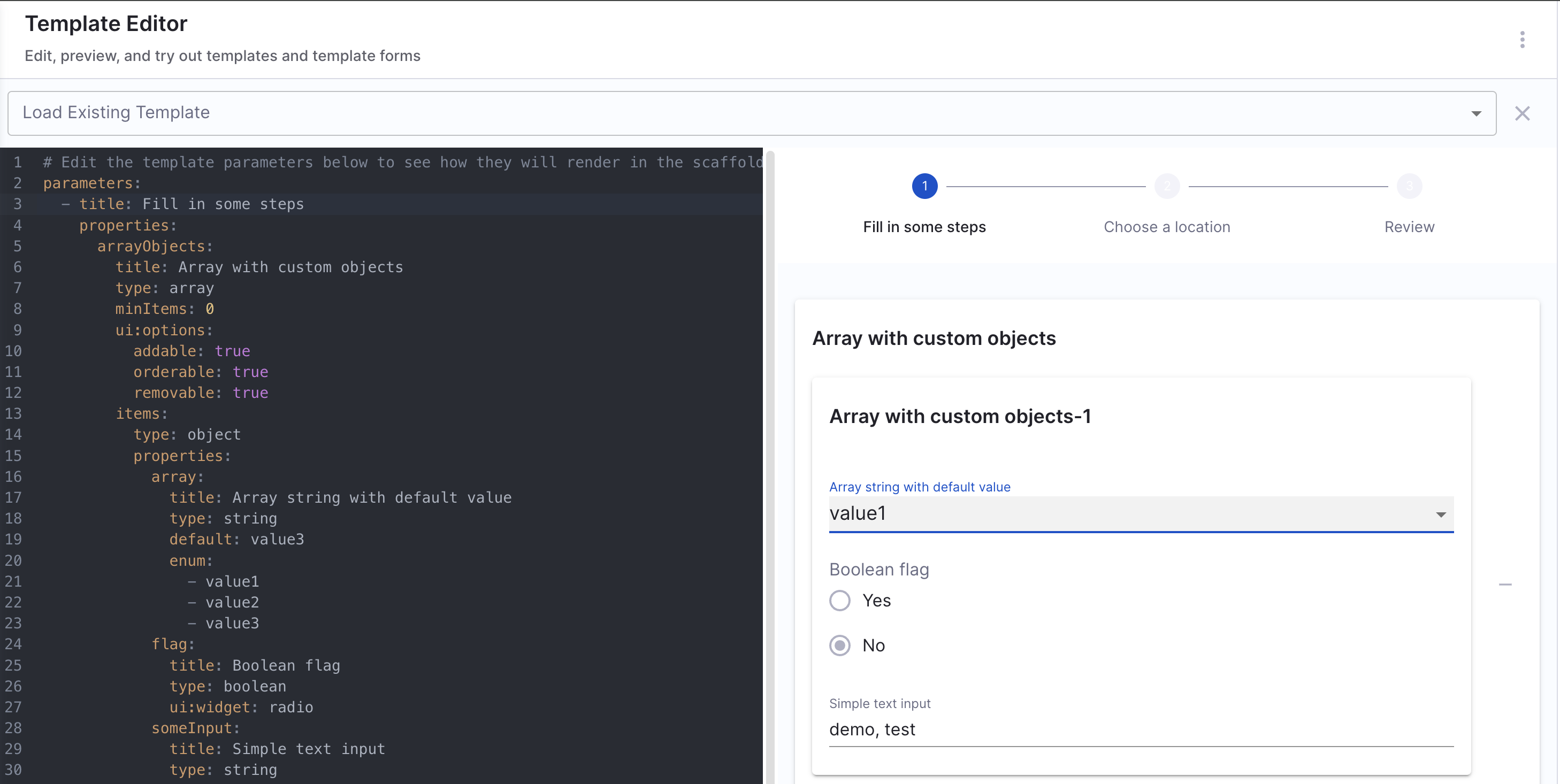
Task: Click into the Simple text input field
Action: tap(1141, 729)
